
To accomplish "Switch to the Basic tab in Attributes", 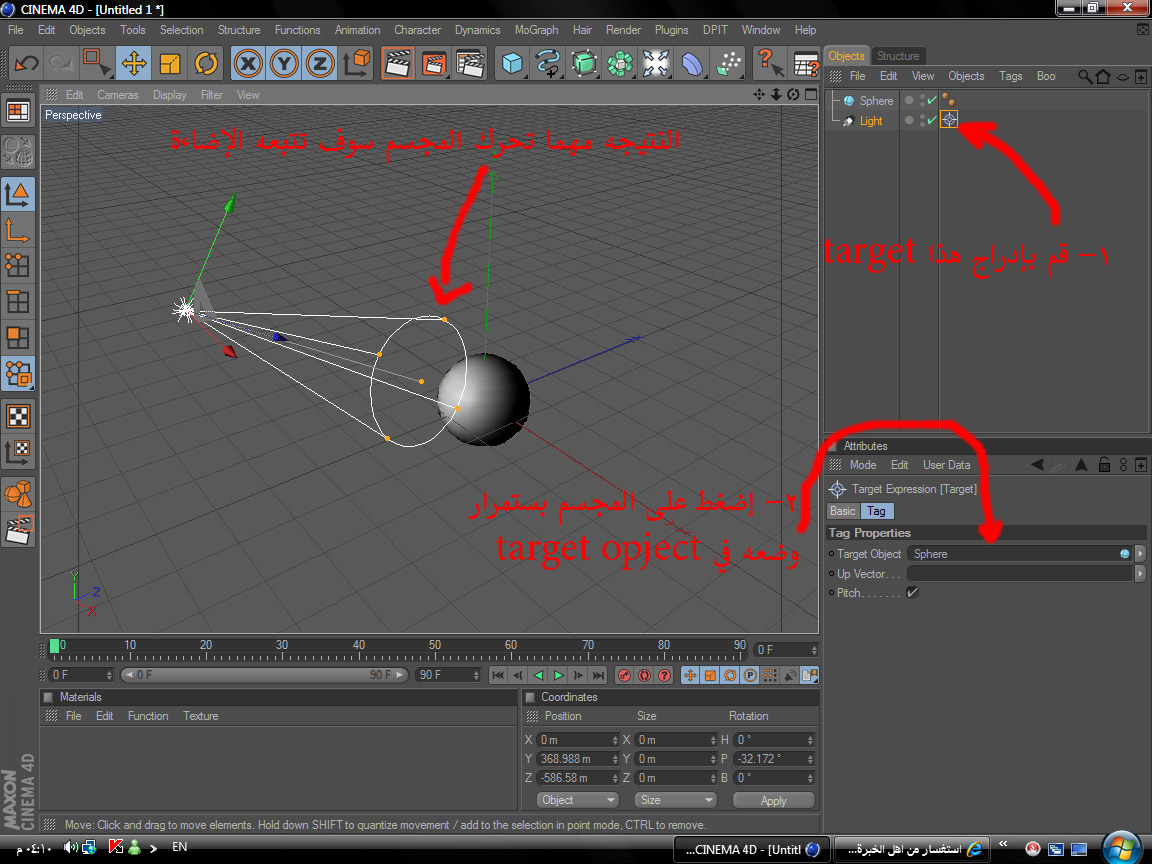I will point(843,511).
